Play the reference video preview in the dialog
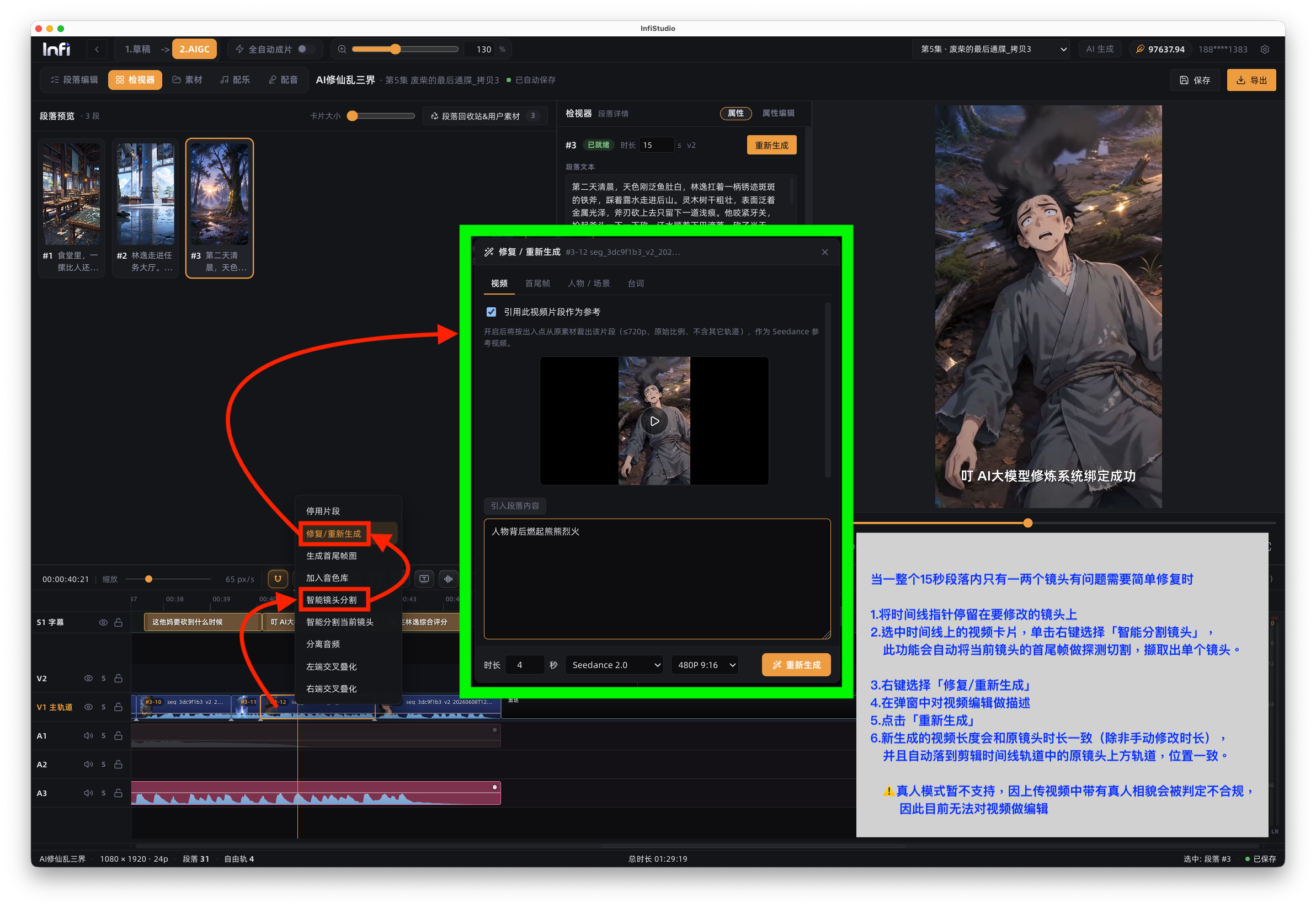Screen dimensions: 1316x908 pos(654,421)
